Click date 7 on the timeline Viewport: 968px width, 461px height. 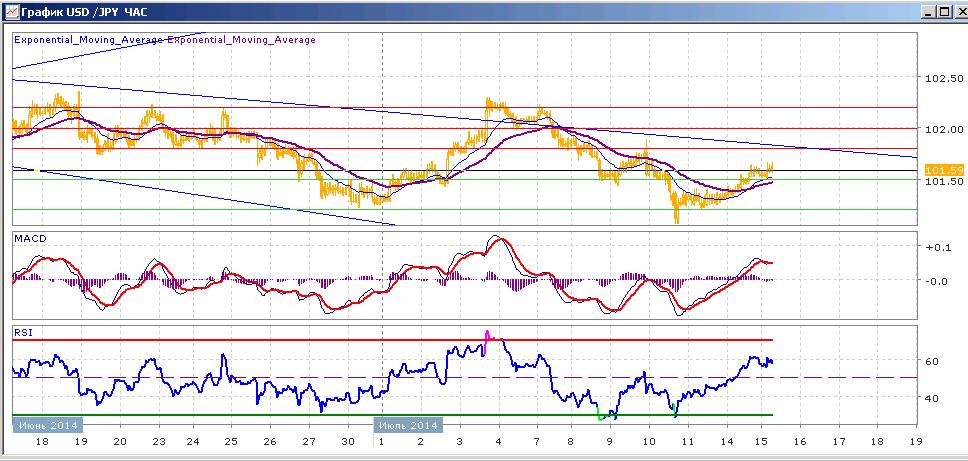pyautogui.click(x=536, y=442)
